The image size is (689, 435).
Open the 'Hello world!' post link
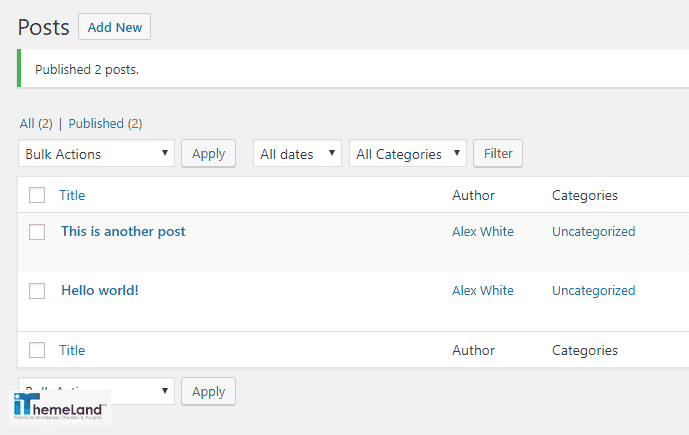click(100, 290)
